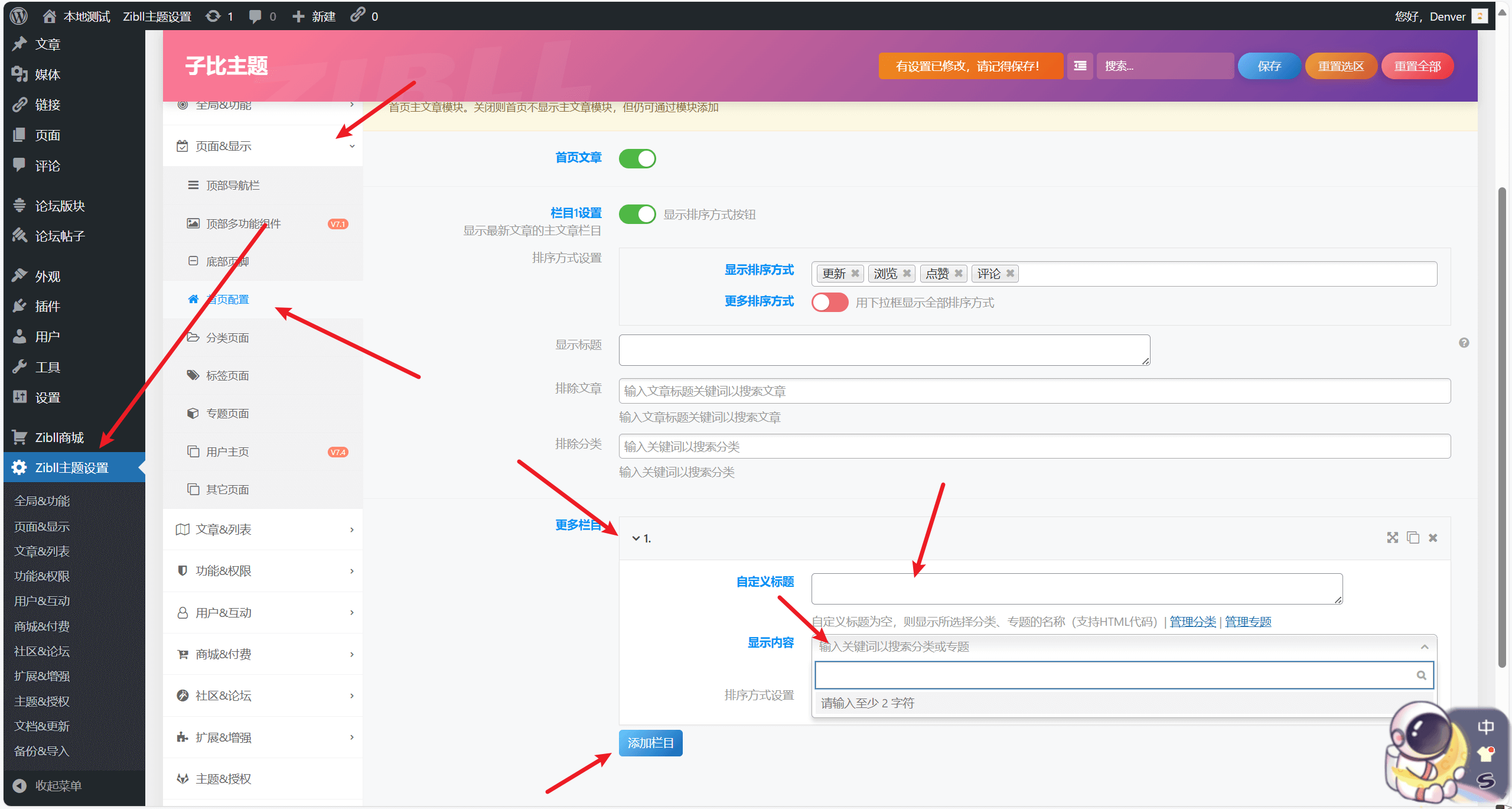This screenshot has width=1512, height=809.
Task: Open 文章 posts menu
Action: click(x=74, y=44)
